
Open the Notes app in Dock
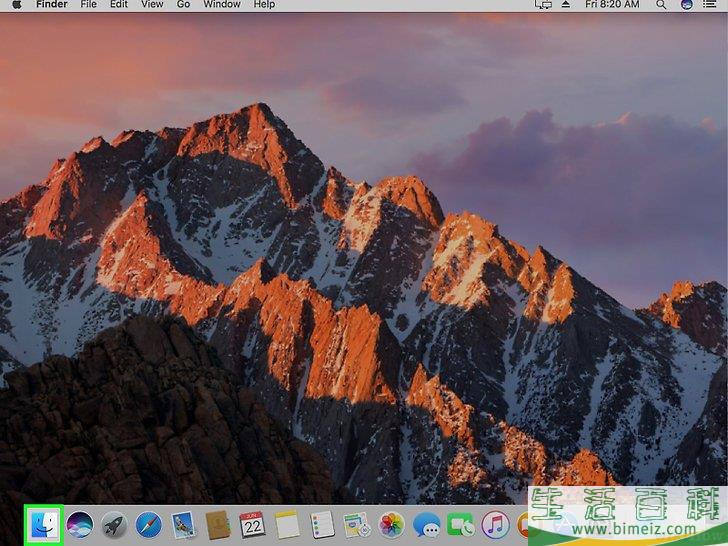tap(287, 524)
